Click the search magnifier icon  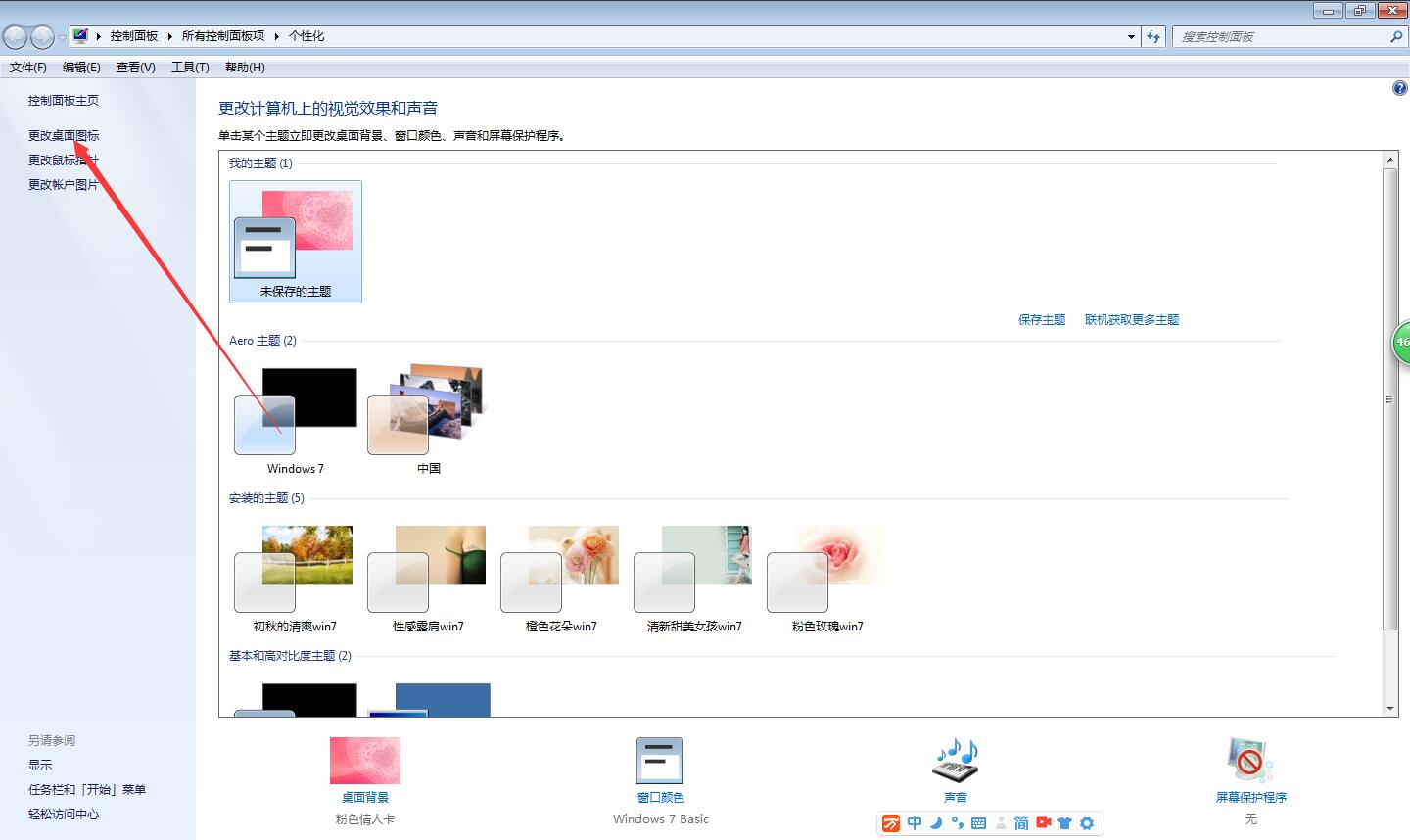tap(1396, 36)
